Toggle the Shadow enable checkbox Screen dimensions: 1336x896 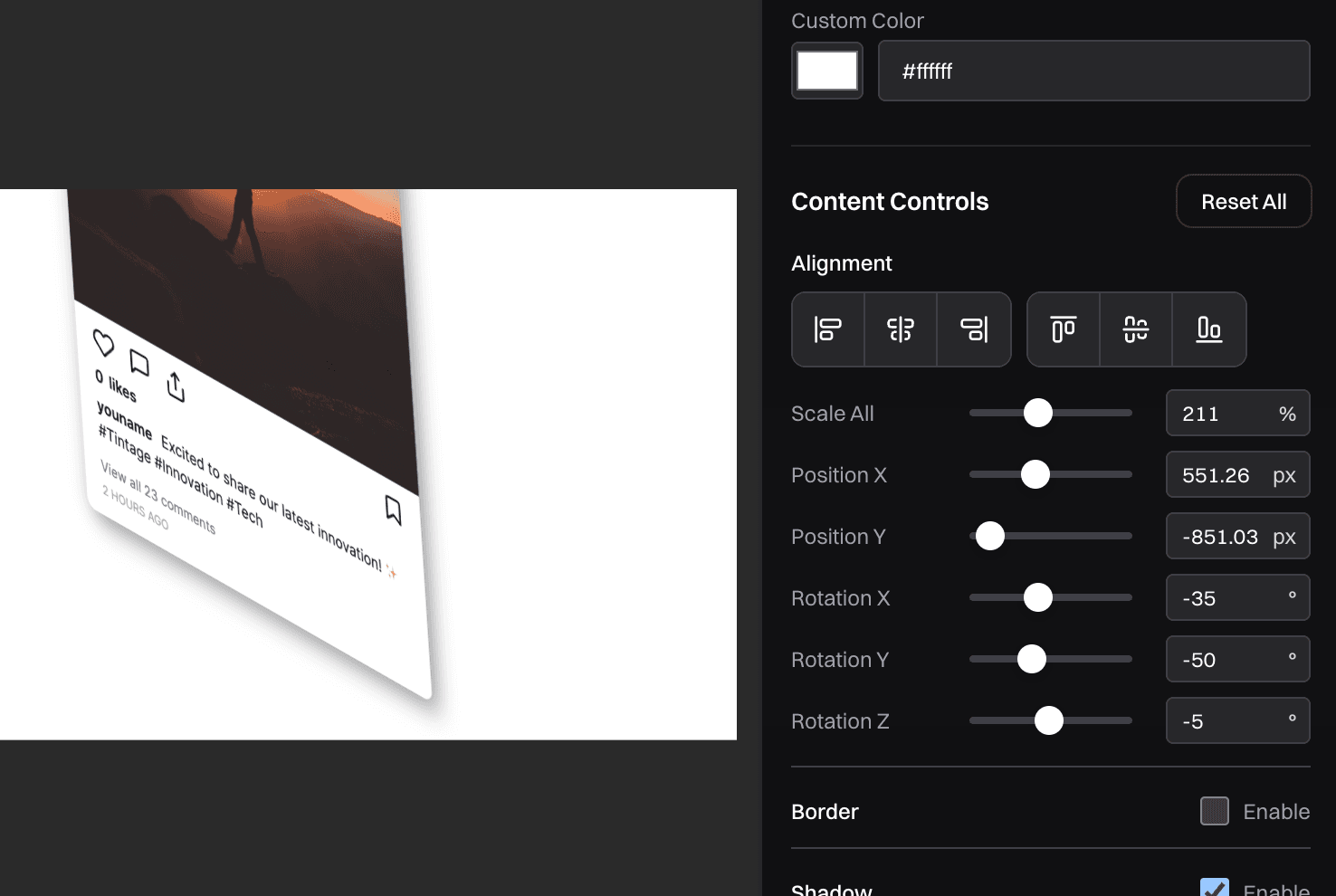1215,889
